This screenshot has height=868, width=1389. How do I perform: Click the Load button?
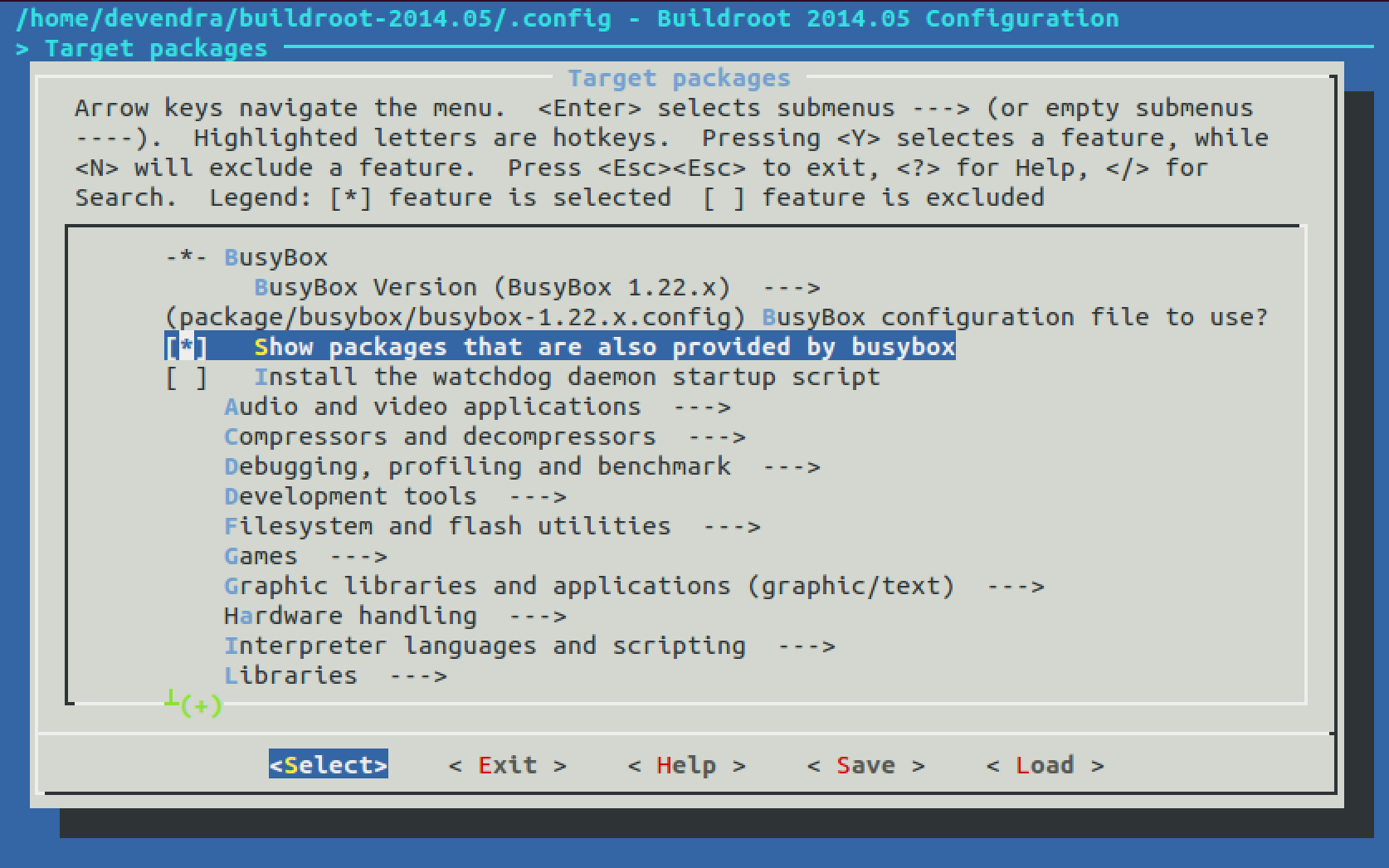click(1045, 765)
